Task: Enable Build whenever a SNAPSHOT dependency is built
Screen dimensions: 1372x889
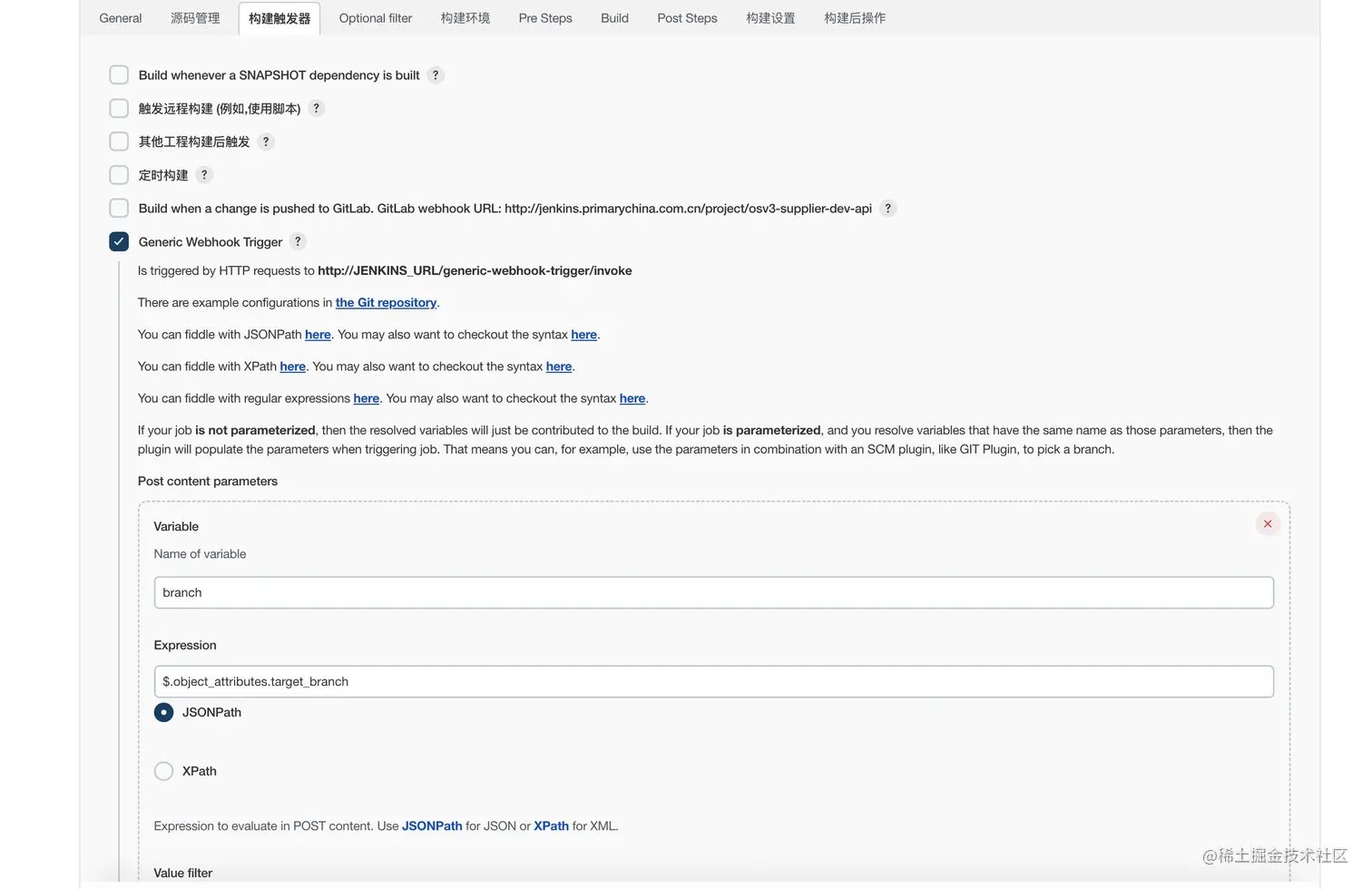Action: tap(119, 74)
